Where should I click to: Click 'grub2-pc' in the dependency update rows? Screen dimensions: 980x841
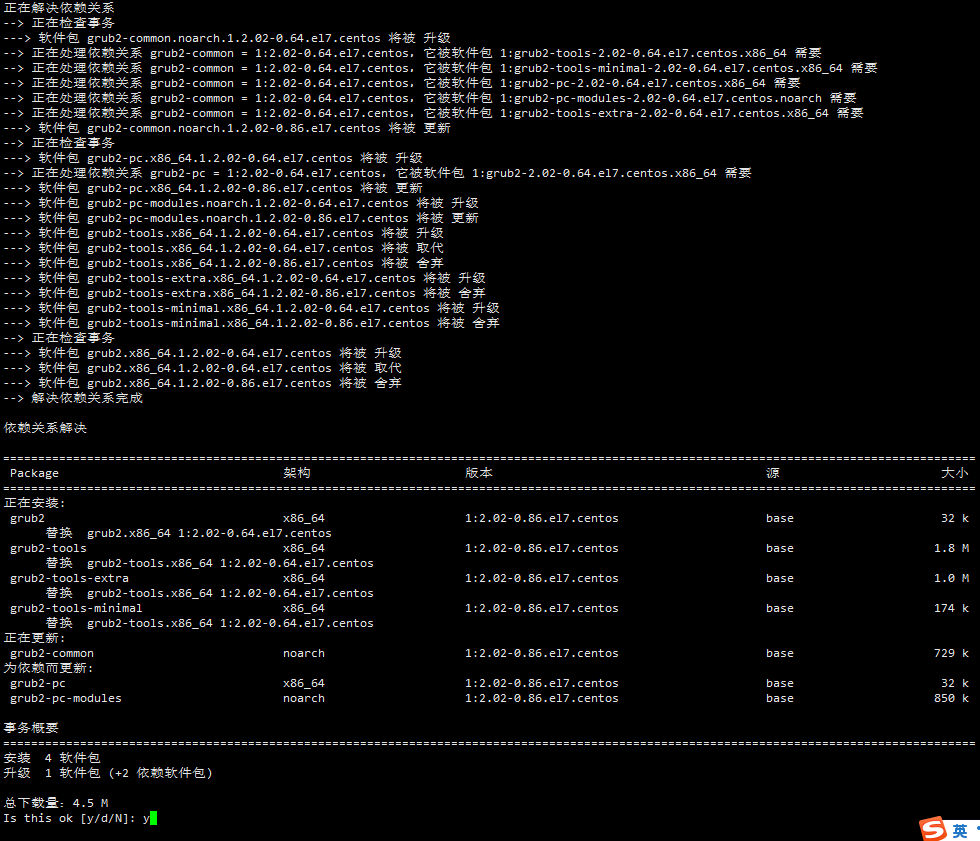pyautogui.click(x=38, y=683)
